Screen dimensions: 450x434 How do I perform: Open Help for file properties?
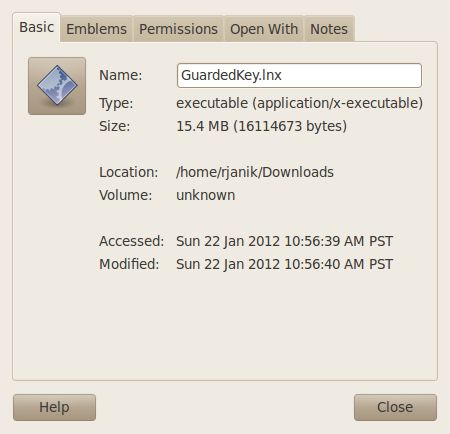coord(54,407)
